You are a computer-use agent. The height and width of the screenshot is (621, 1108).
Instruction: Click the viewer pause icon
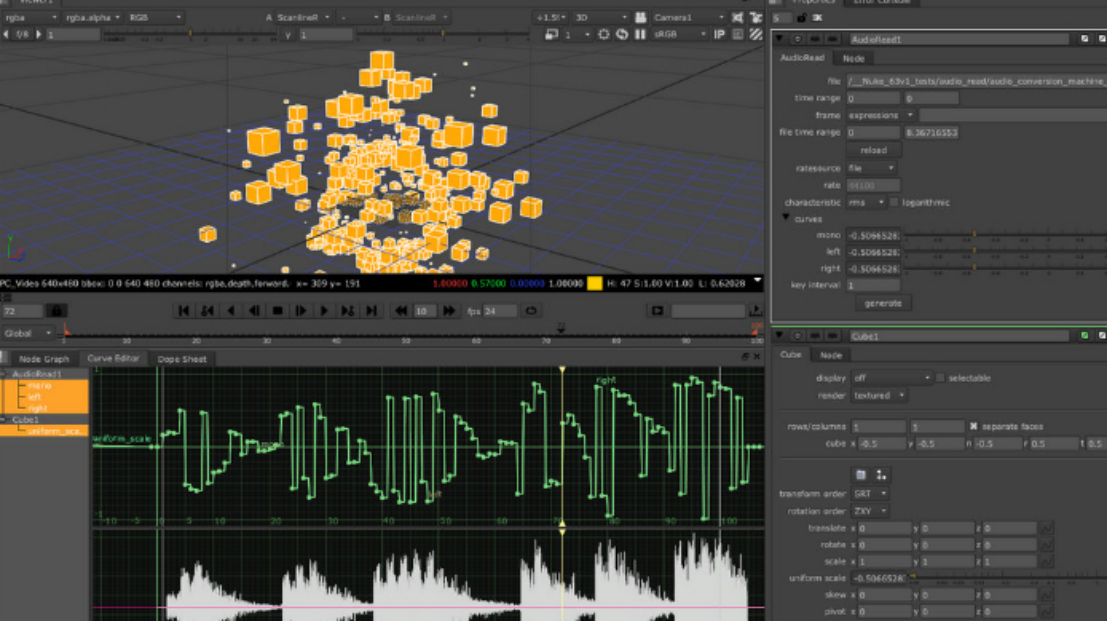pos(640,34)
